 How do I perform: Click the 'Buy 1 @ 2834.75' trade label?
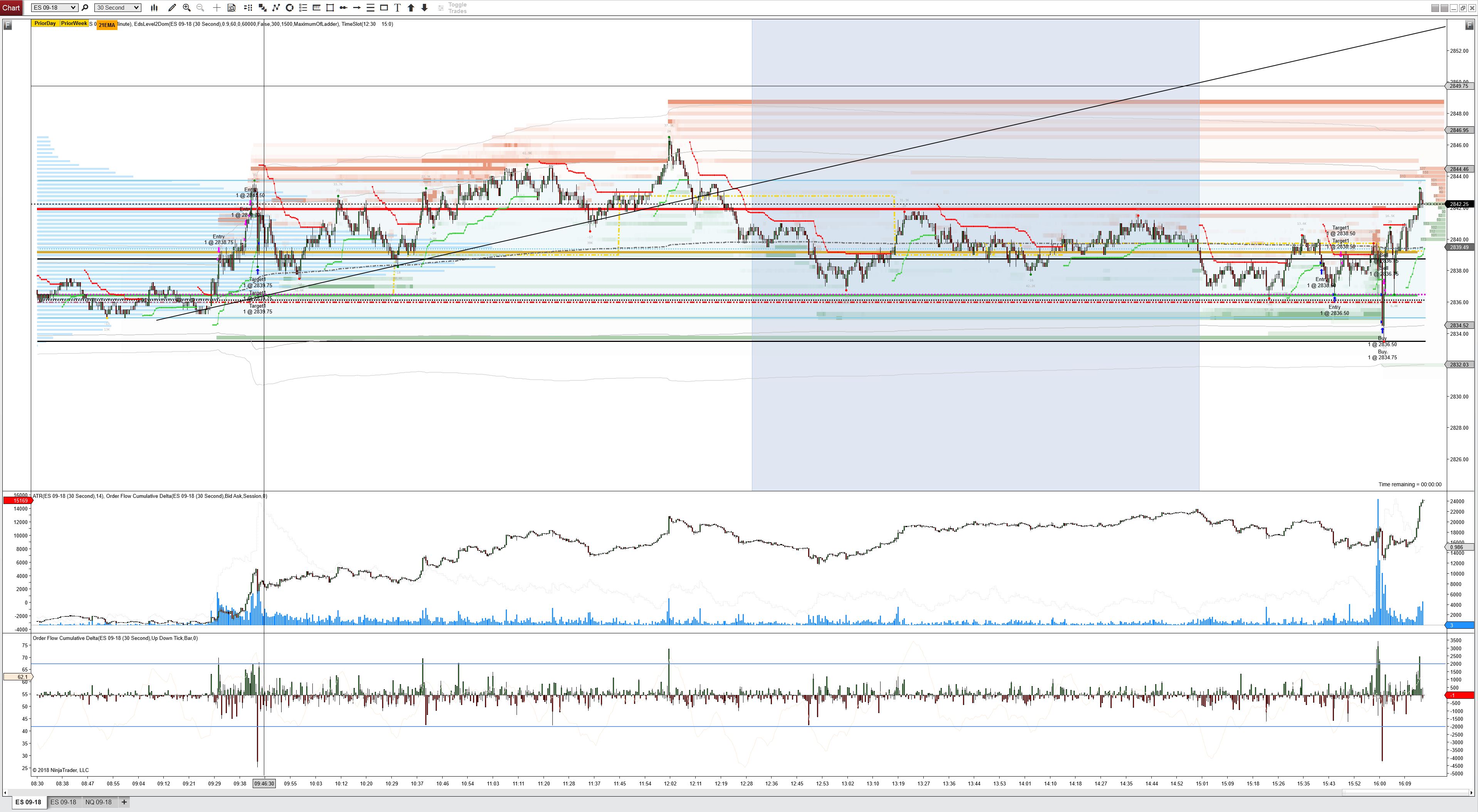point(1382,354)
